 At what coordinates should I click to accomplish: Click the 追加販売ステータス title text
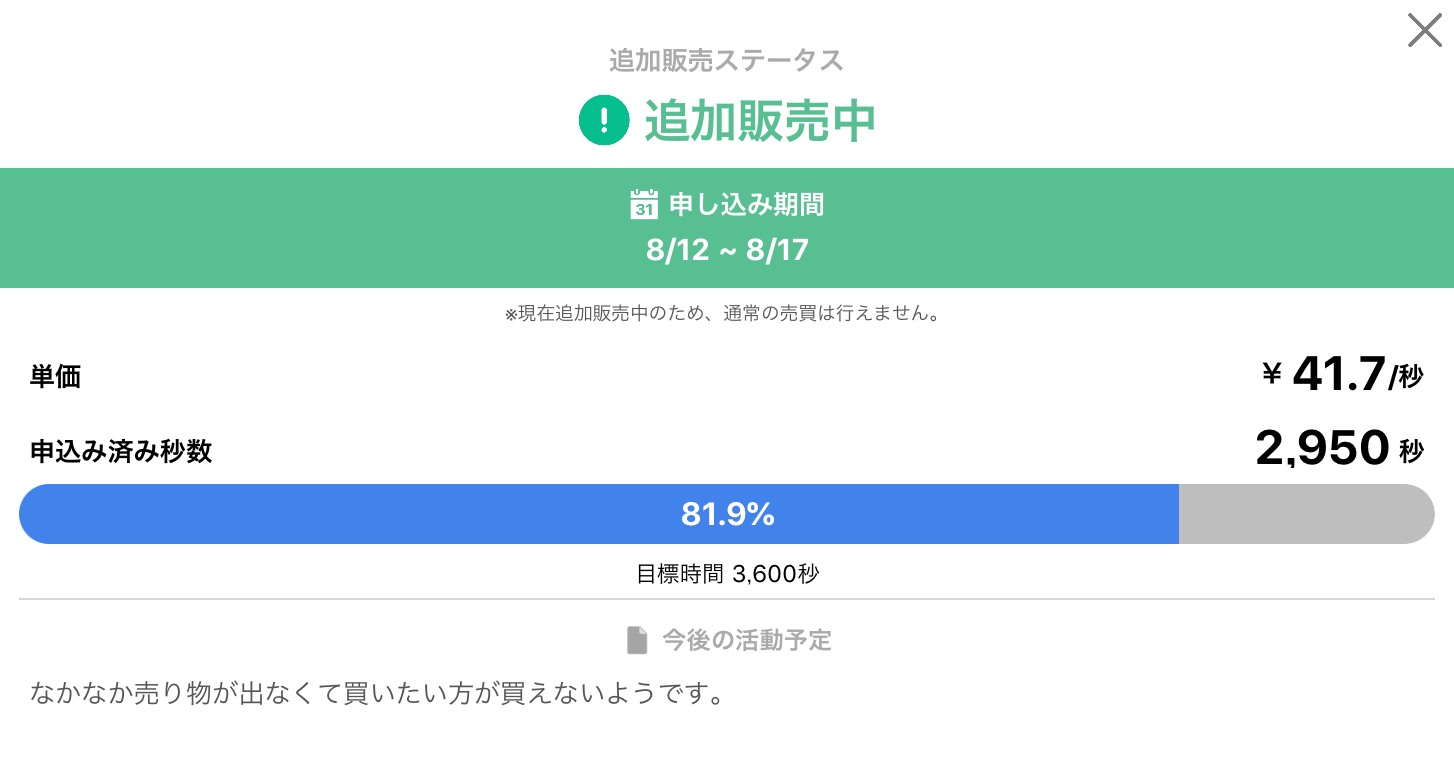[727, 60]
